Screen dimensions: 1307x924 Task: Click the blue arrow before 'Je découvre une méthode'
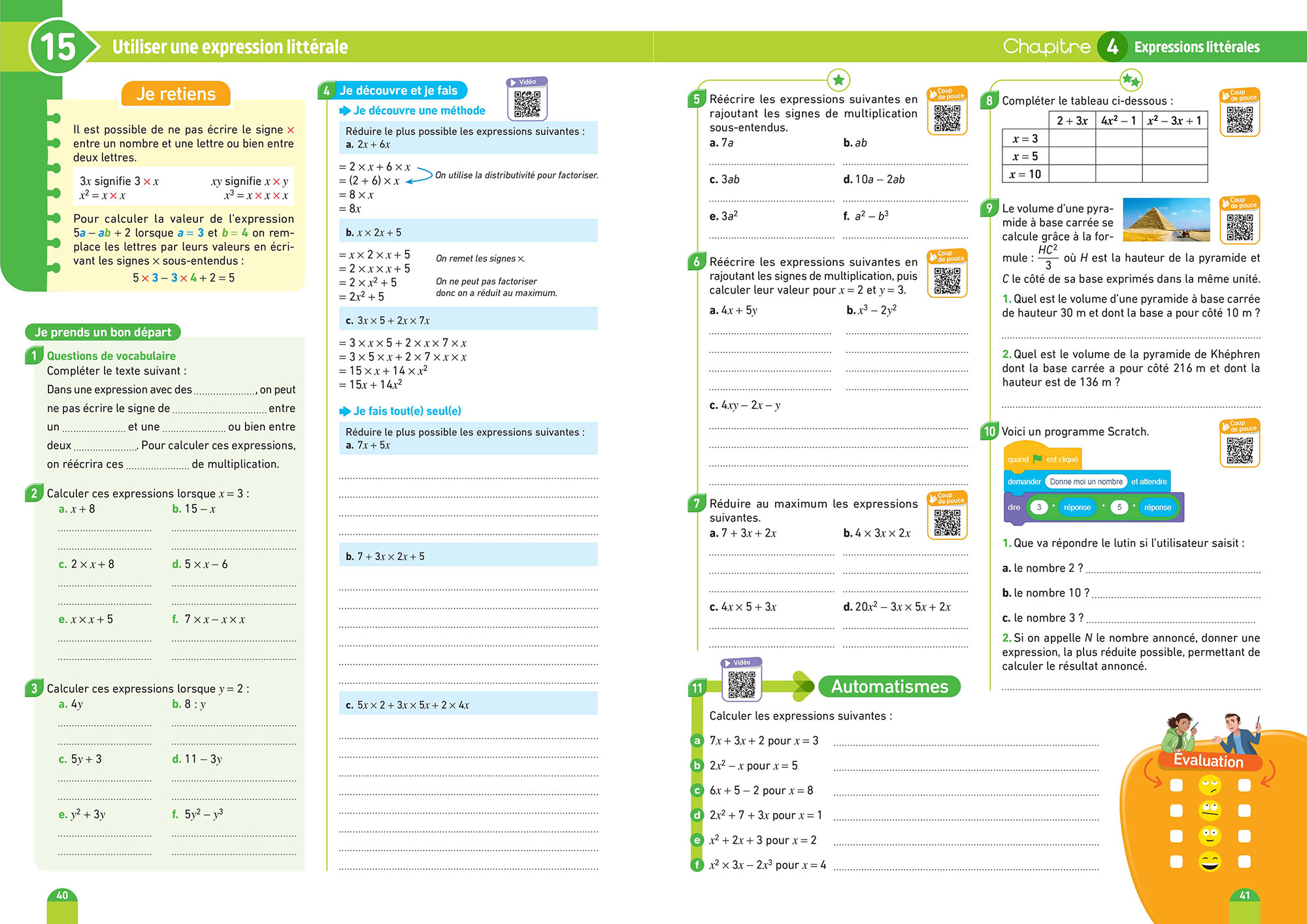(345, 111)
